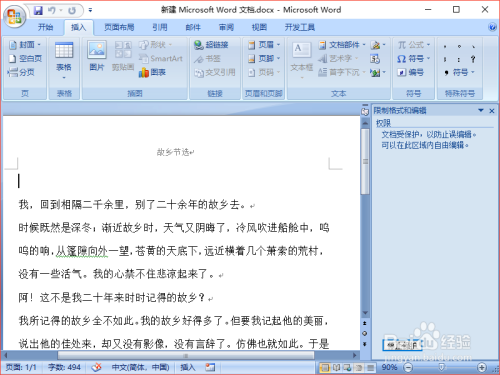Image resolution: width=500 pixels, height=375 pixels.
Task: Close the 限制格式和编辑 task pane
Action: (x=492, y=111)
